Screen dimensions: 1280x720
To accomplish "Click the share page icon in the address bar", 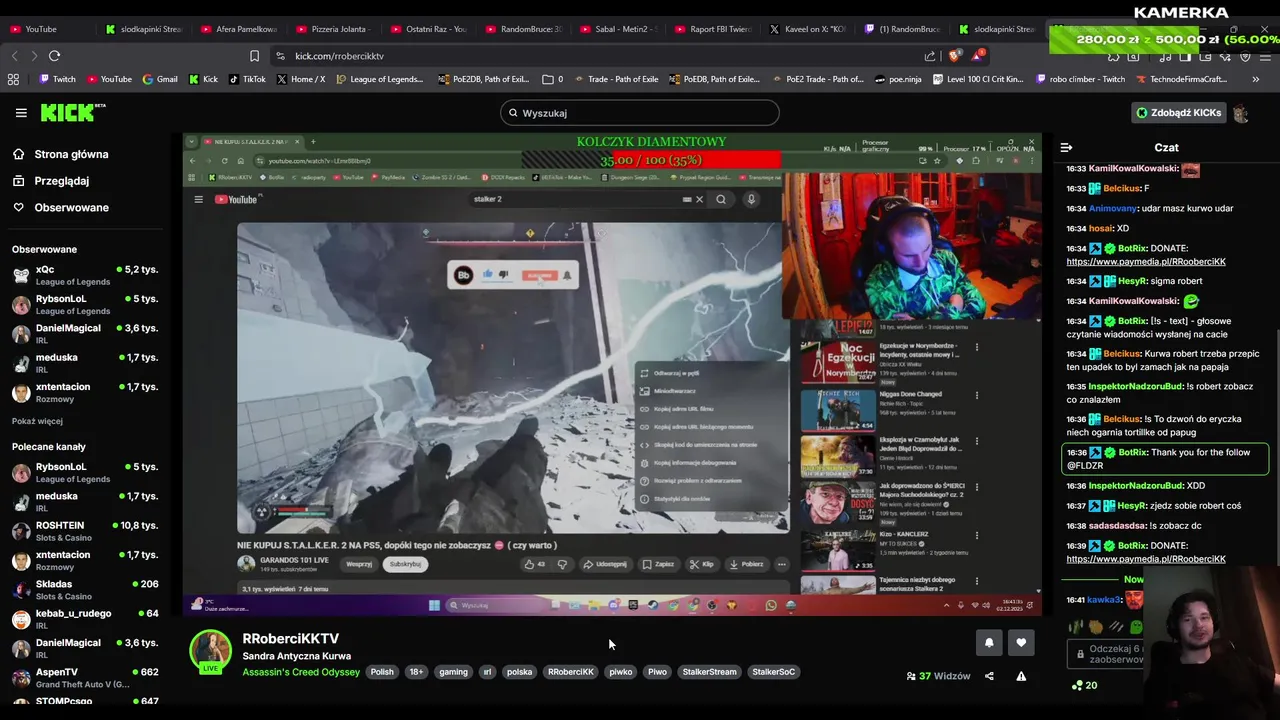I will pos(930,56).
